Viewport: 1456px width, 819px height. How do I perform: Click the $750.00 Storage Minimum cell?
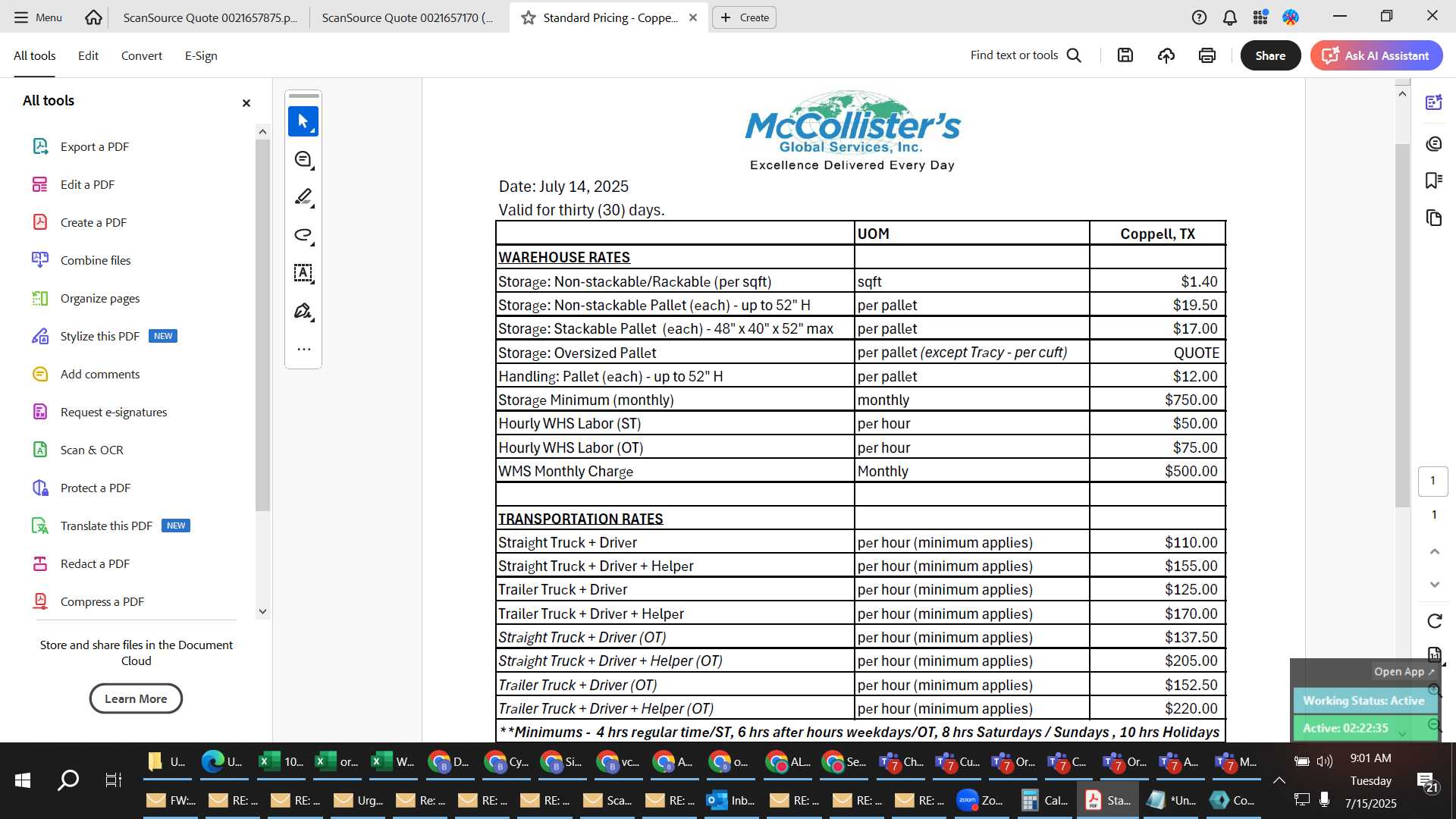[1157, 400]
